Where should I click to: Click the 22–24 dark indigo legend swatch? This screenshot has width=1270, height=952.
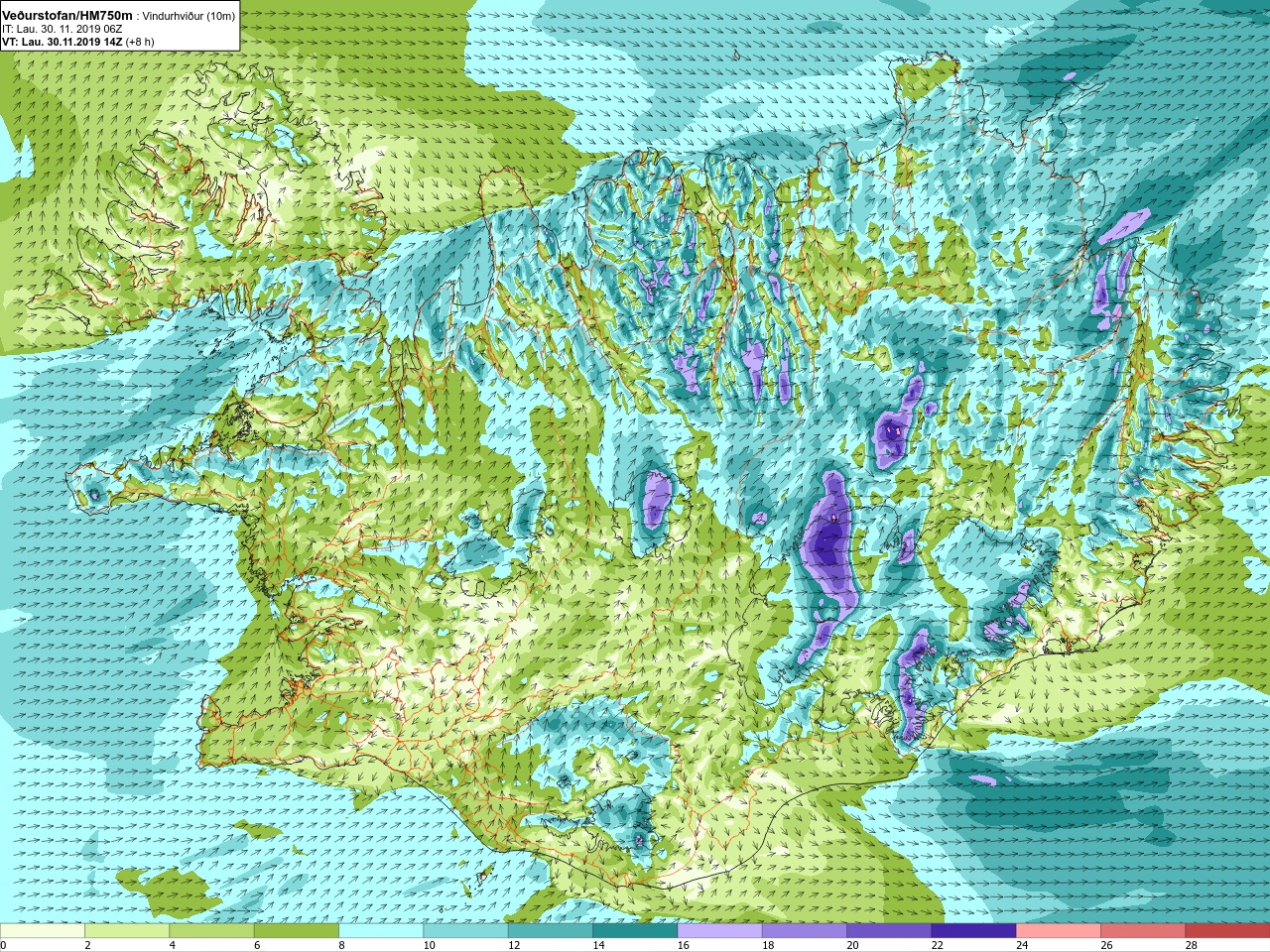[x=973, y=931]
